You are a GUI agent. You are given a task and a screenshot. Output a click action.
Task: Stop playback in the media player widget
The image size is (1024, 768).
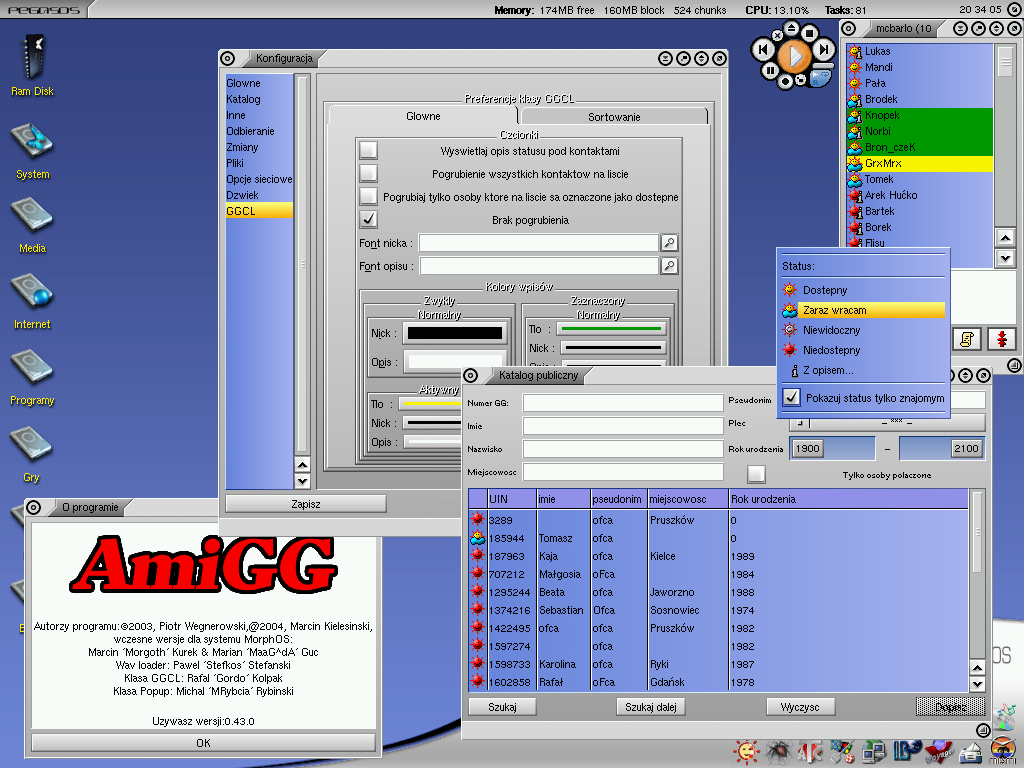(x=809, y=33)
